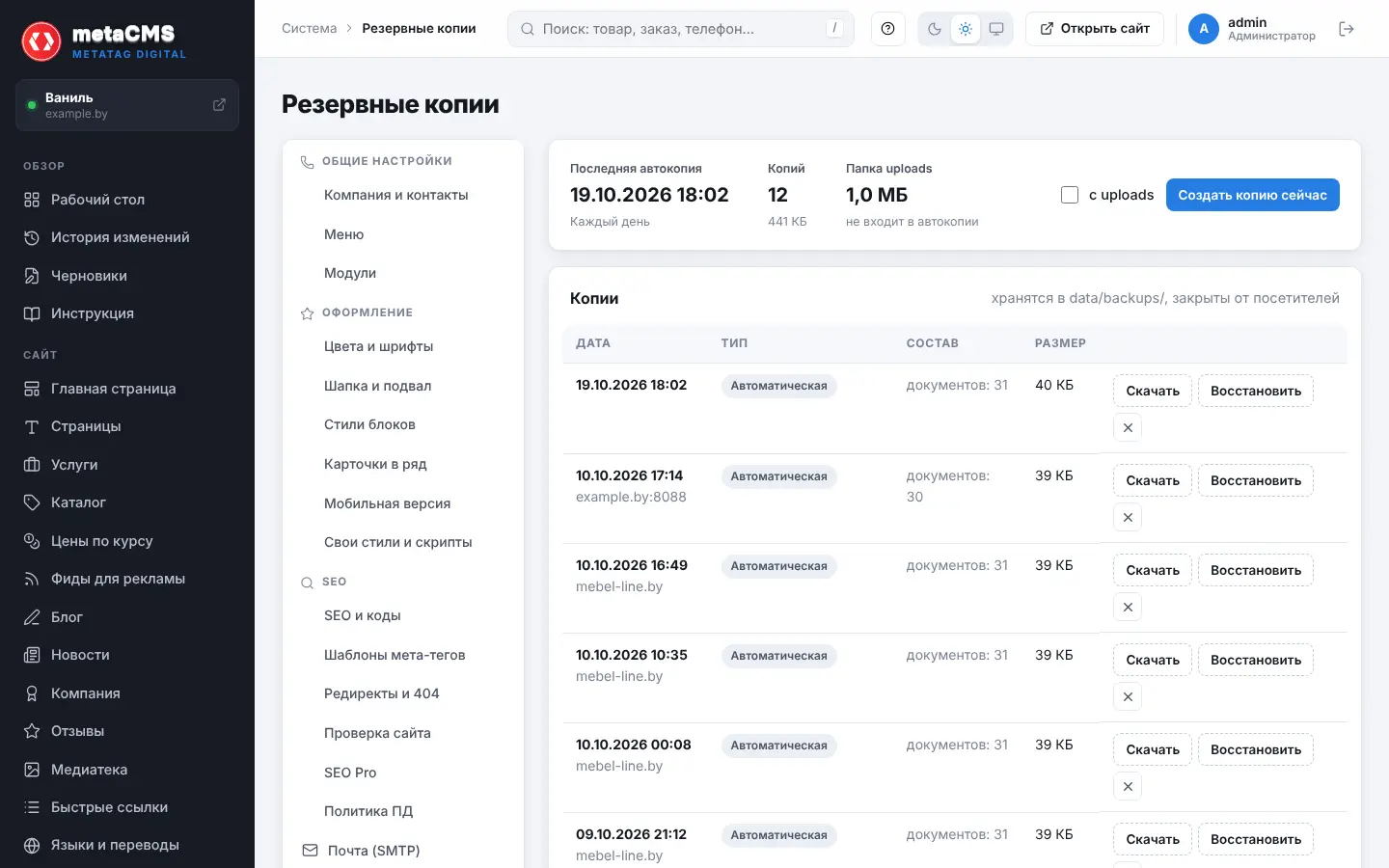Open 'SEO Pro' settings item
Screen dimensions: 1389x868
[x=403, y=773]
